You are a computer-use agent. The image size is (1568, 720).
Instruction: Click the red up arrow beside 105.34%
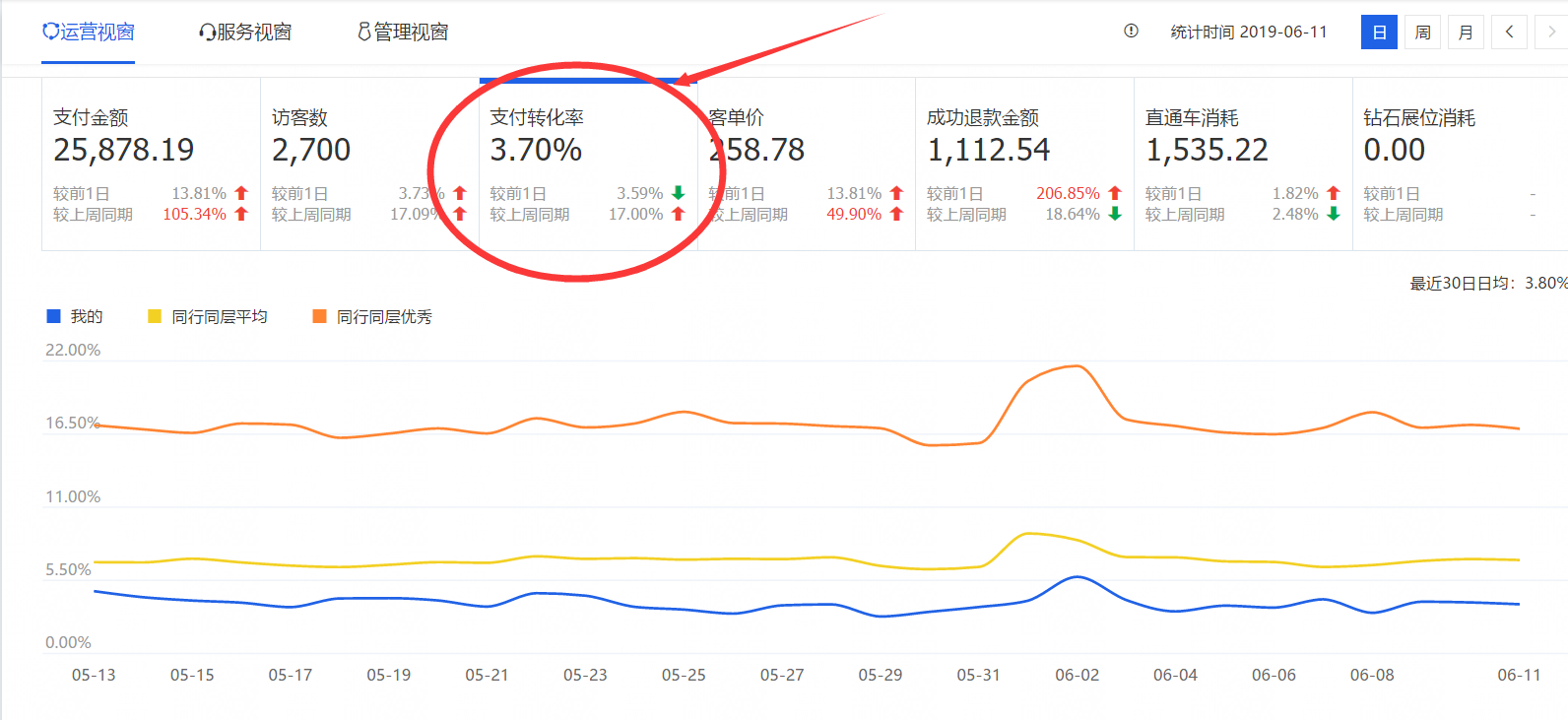point(241,214)
